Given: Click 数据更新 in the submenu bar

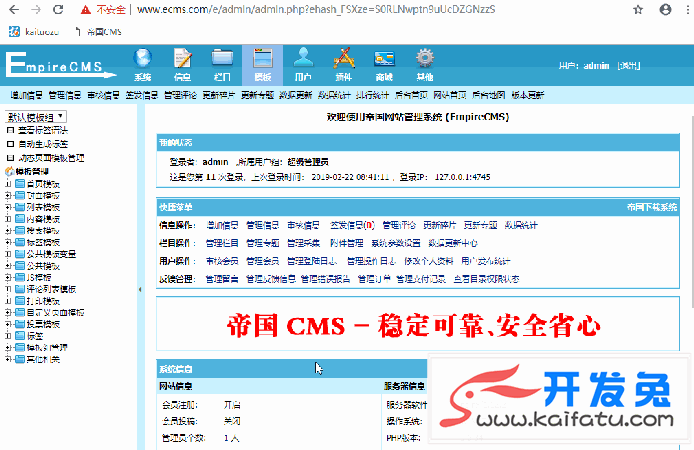Looking at the screenshot, I should click(x=296, y=95).
